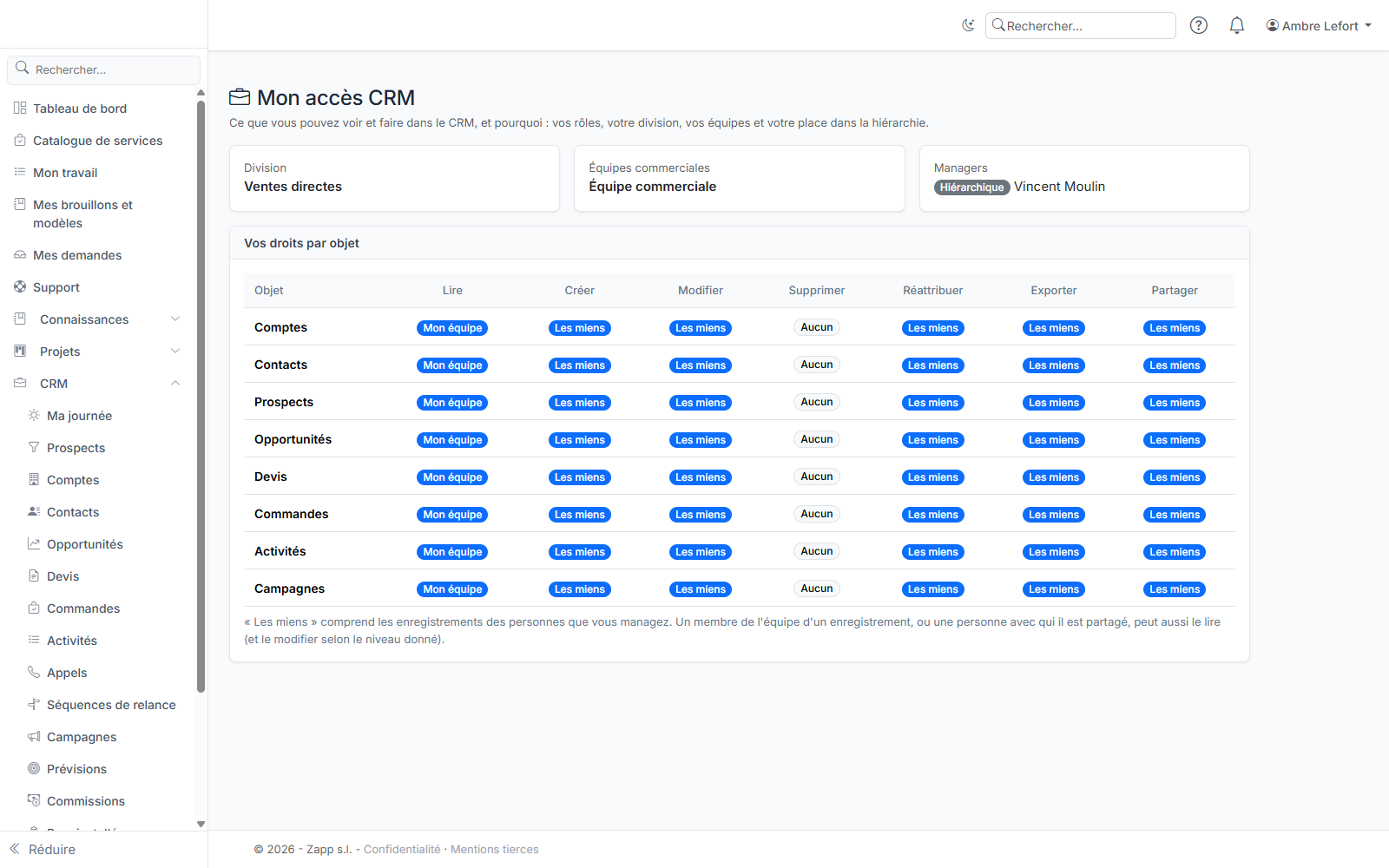Open Comptes building icon in sidebar

(x=34, y=479)
